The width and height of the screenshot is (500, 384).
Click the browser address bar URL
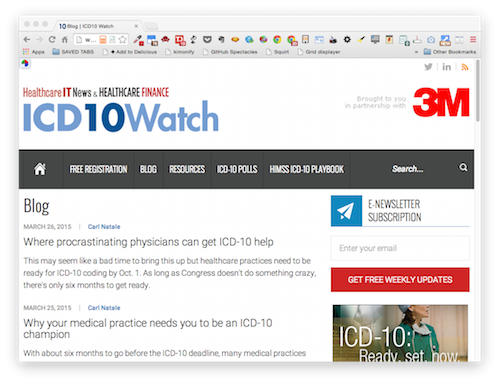coord(91,40)
